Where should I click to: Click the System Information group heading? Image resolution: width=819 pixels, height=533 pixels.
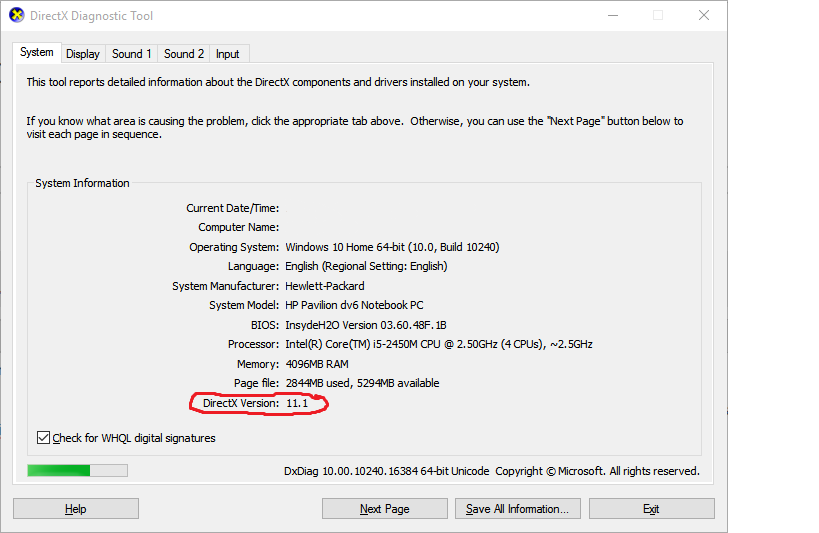pos(82,183)
